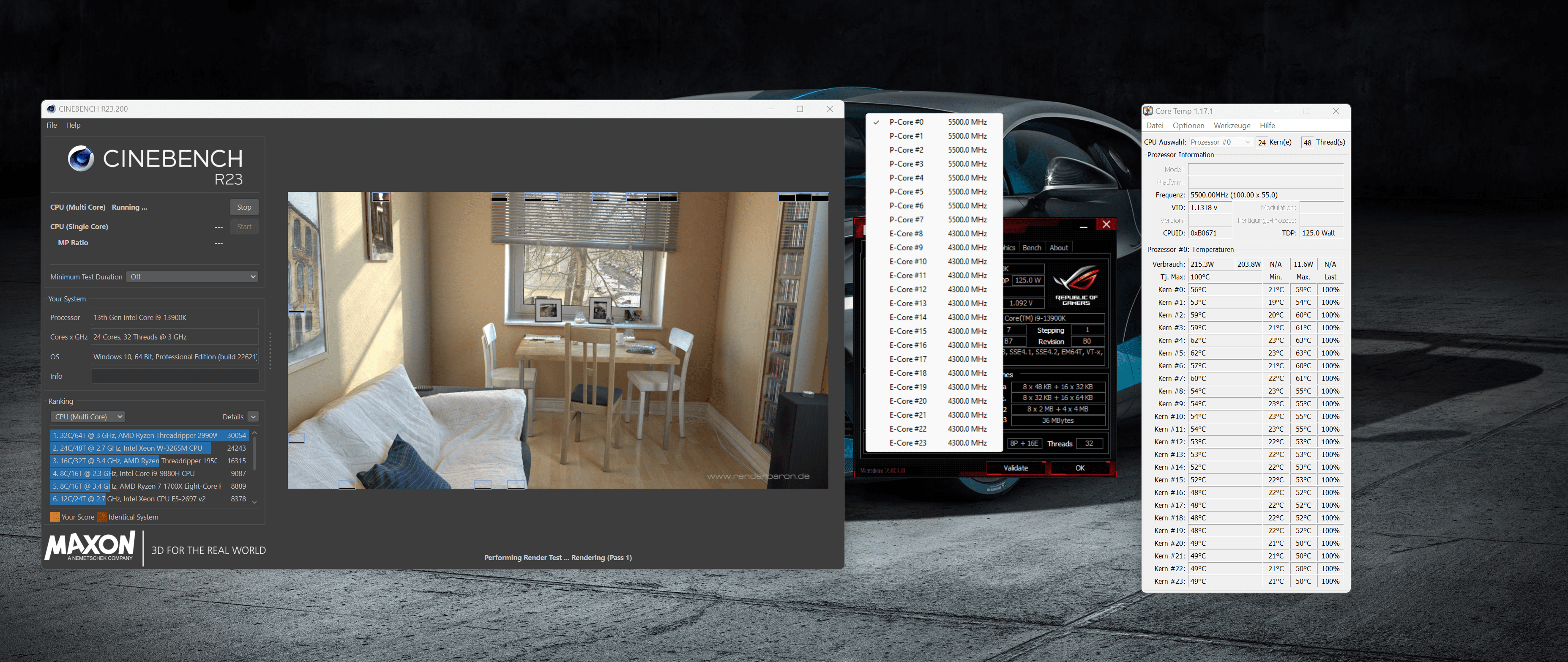Select ranking entry Ryzen Threadripper 195
The image size is (1568, 662).
click(149, 461)
